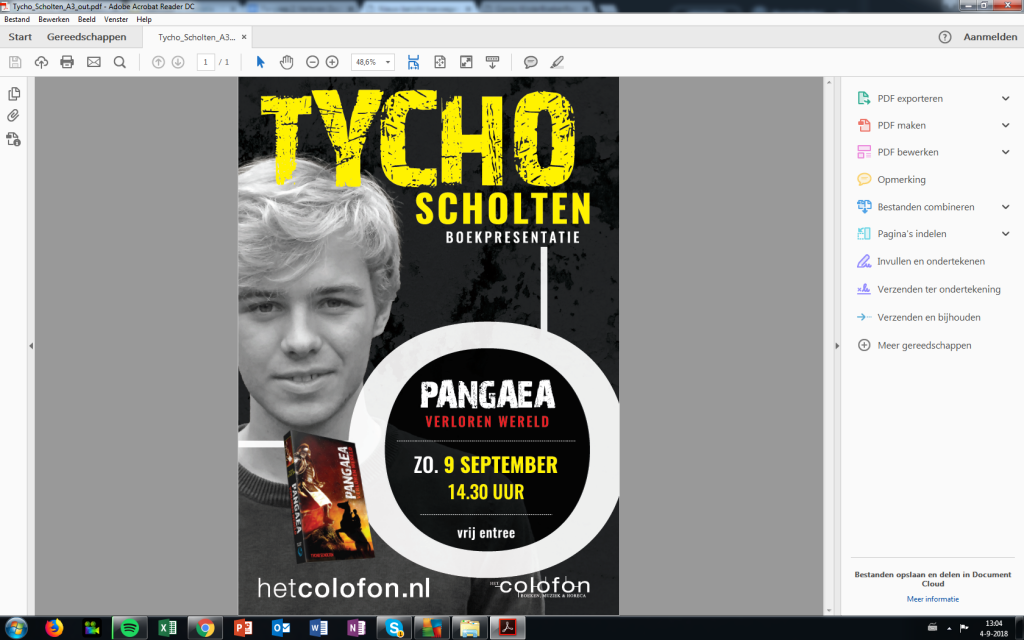Send the file by email
This screenshot has height=640, width=1024.
(94, 62)
